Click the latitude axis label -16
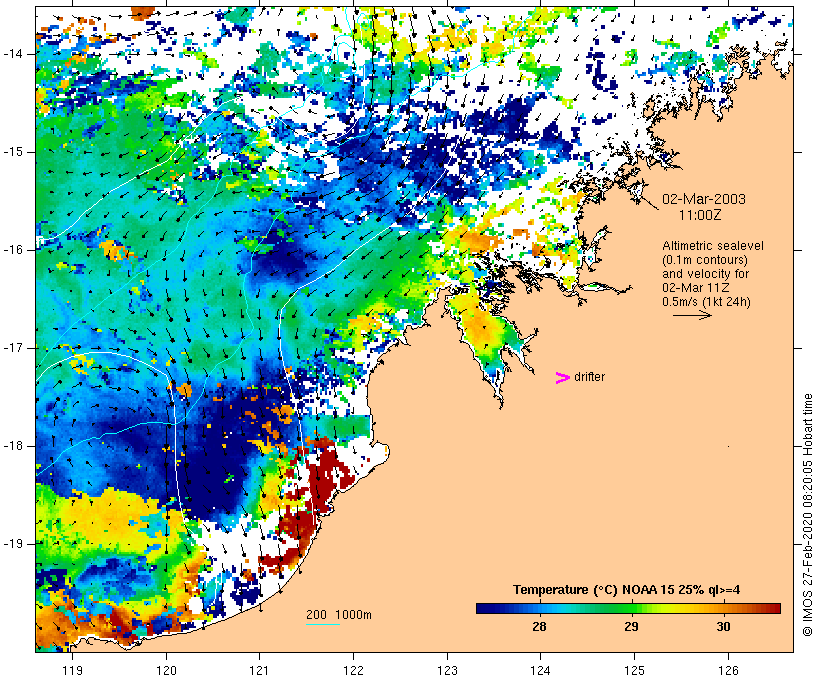This screenshot has width=820, height=680. 13,250
